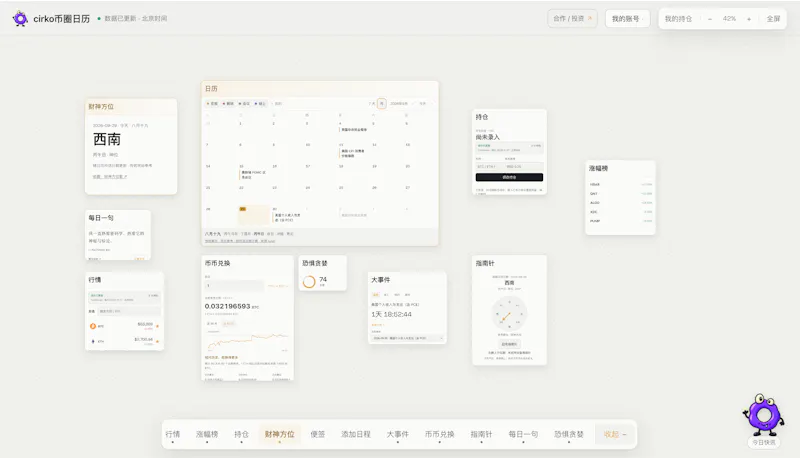
Task: Click the orange link in 每日一句 card
Action: pos(139,259)
